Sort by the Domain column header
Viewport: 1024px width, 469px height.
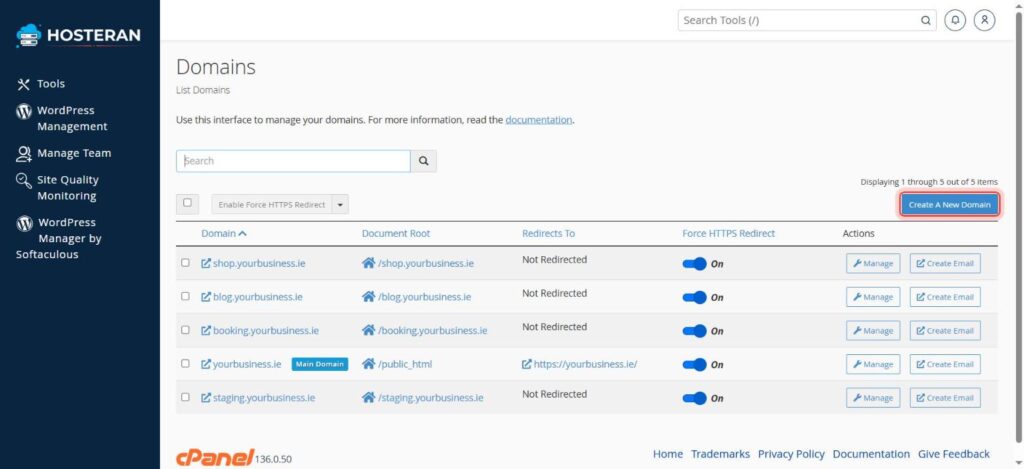tap(224, 233)
